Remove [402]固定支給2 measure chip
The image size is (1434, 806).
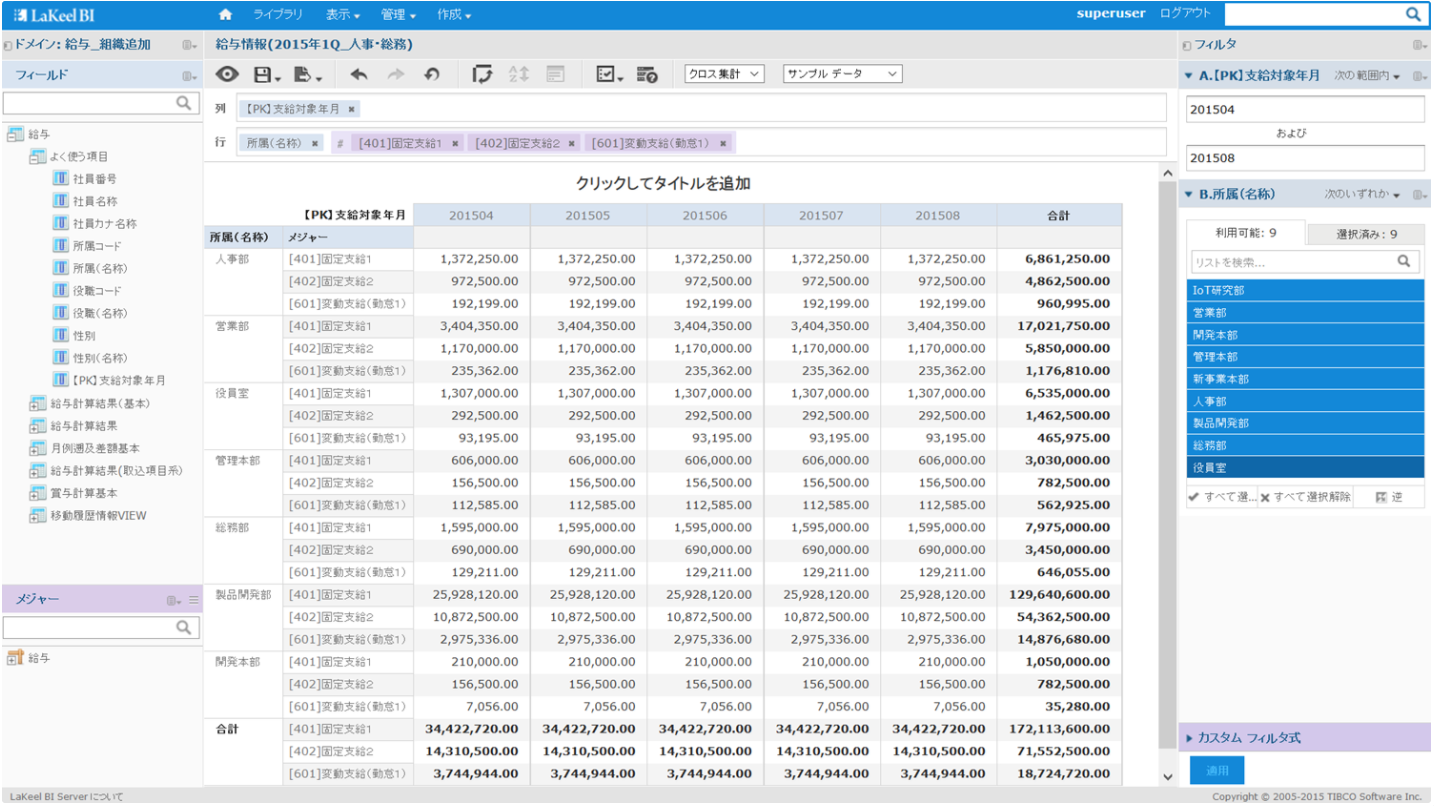point(572,143)
